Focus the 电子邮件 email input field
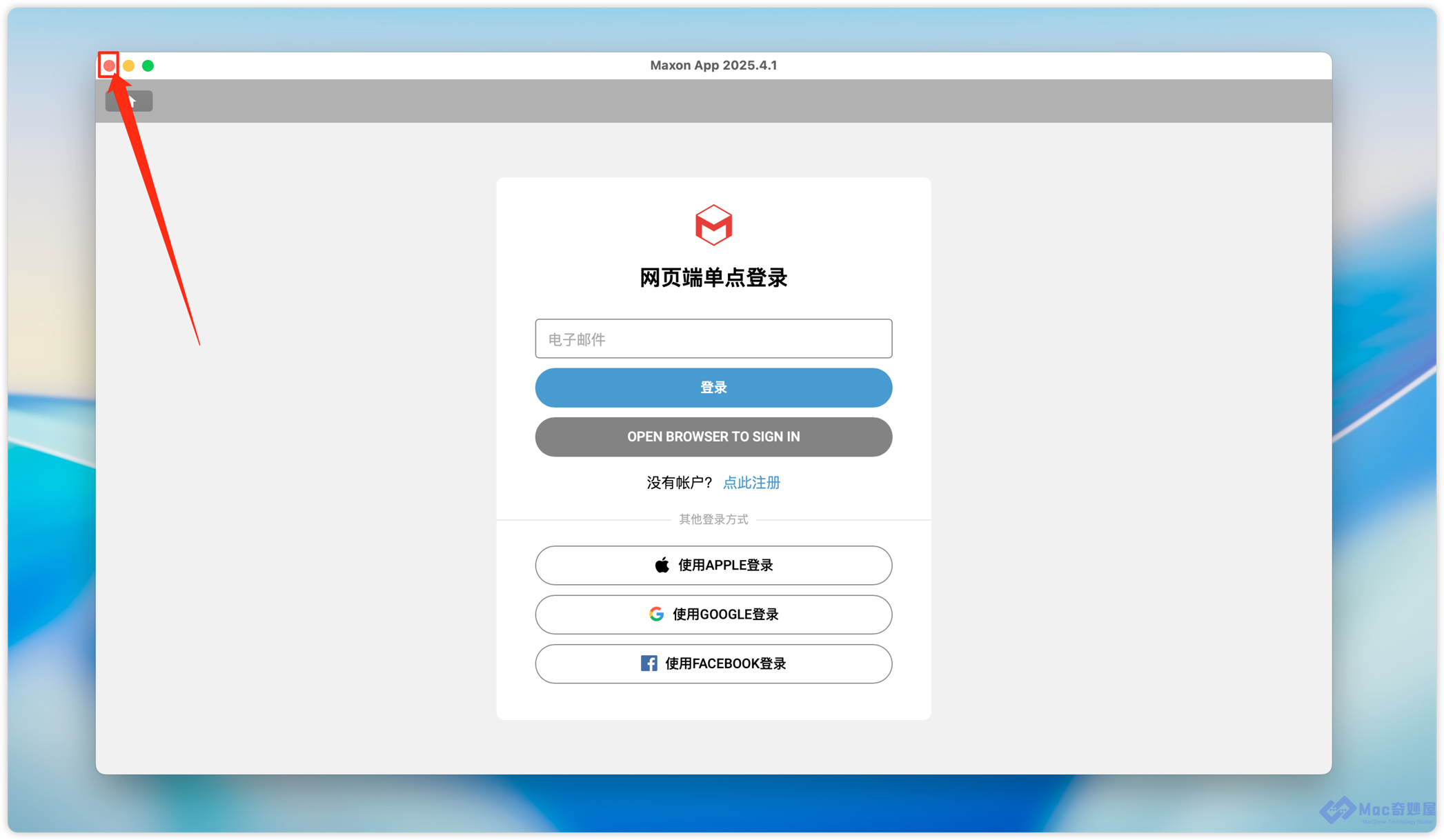The width and height of the screenshot is (1444, 840). point(713,339)
